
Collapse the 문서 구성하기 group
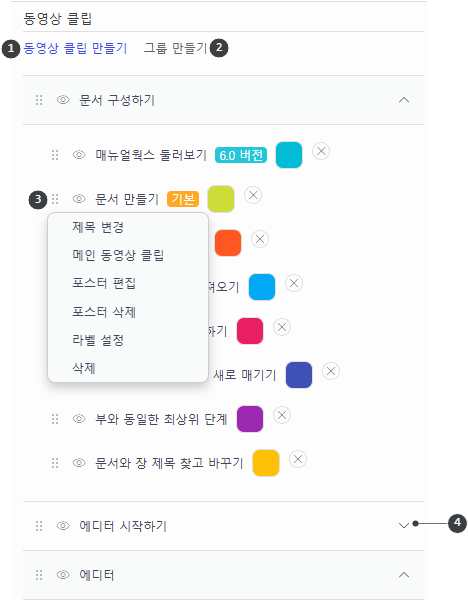[x=404, y=100]
